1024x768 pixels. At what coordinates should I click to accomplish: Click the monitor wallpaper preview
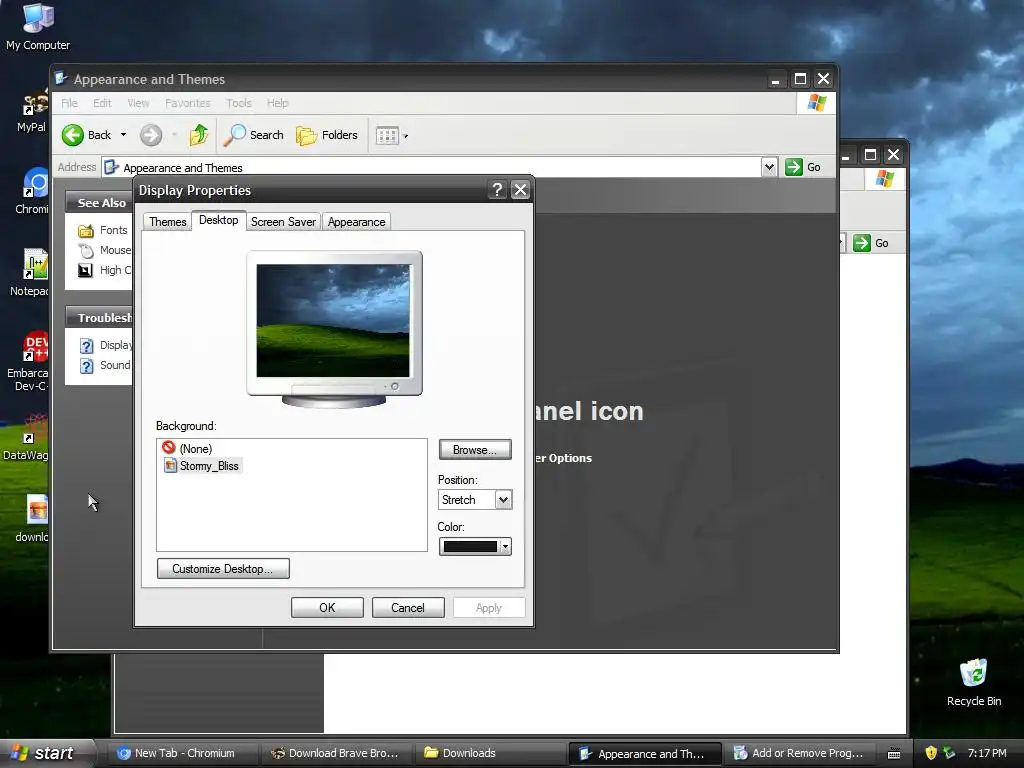[x=333, y=321]
